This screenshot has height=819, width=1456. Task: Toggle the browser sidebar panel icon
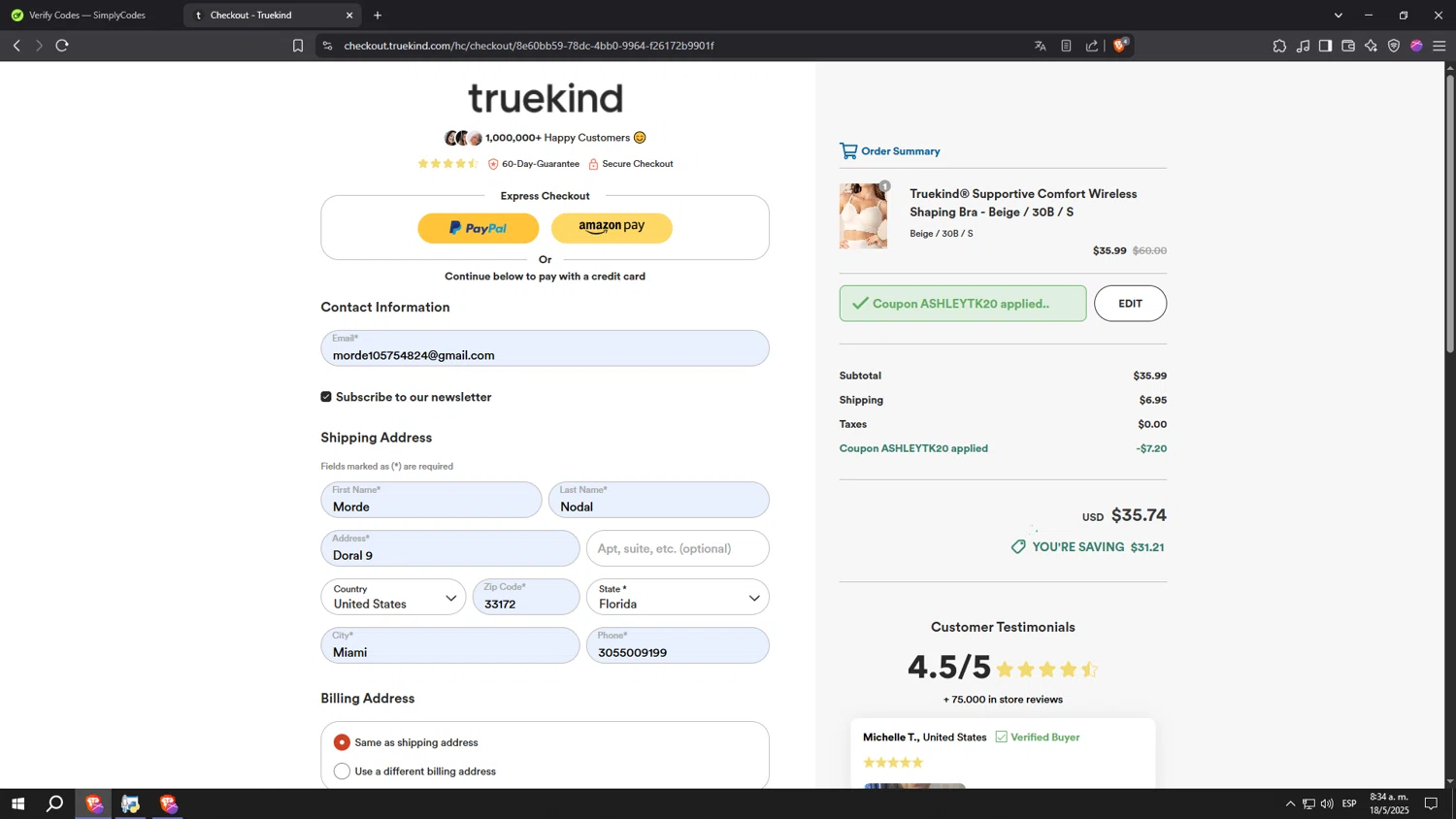coord(1325,46)
